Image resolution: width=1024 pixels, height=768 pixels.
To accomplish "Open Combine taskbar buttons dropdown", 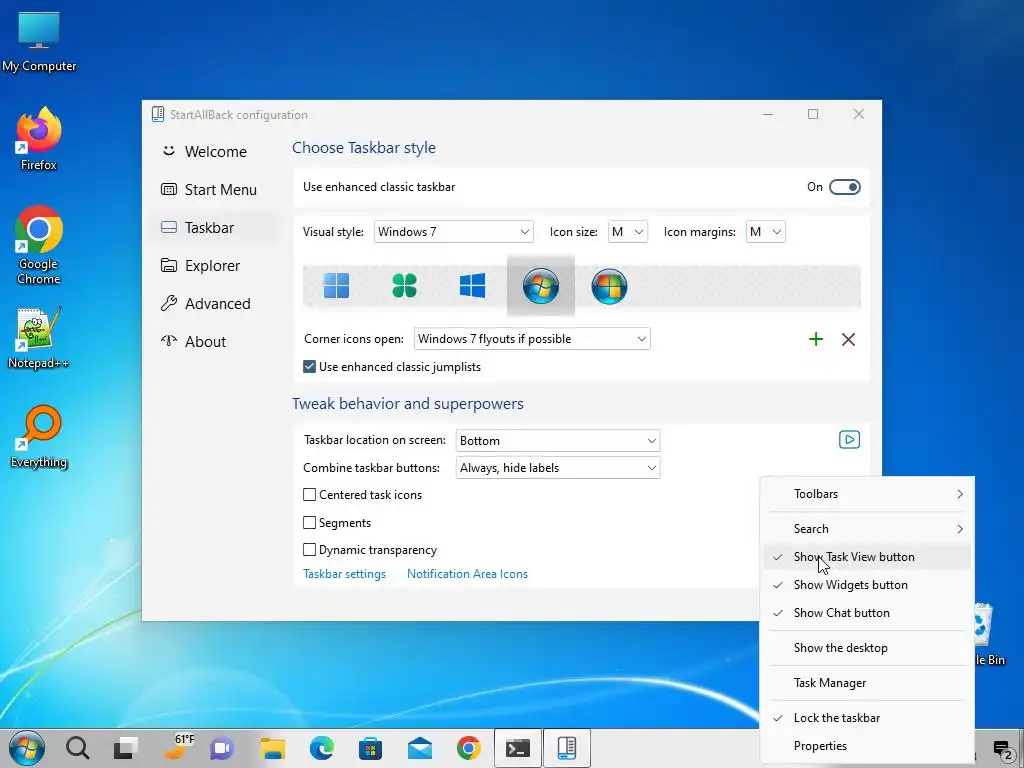I will pos(558,468).
